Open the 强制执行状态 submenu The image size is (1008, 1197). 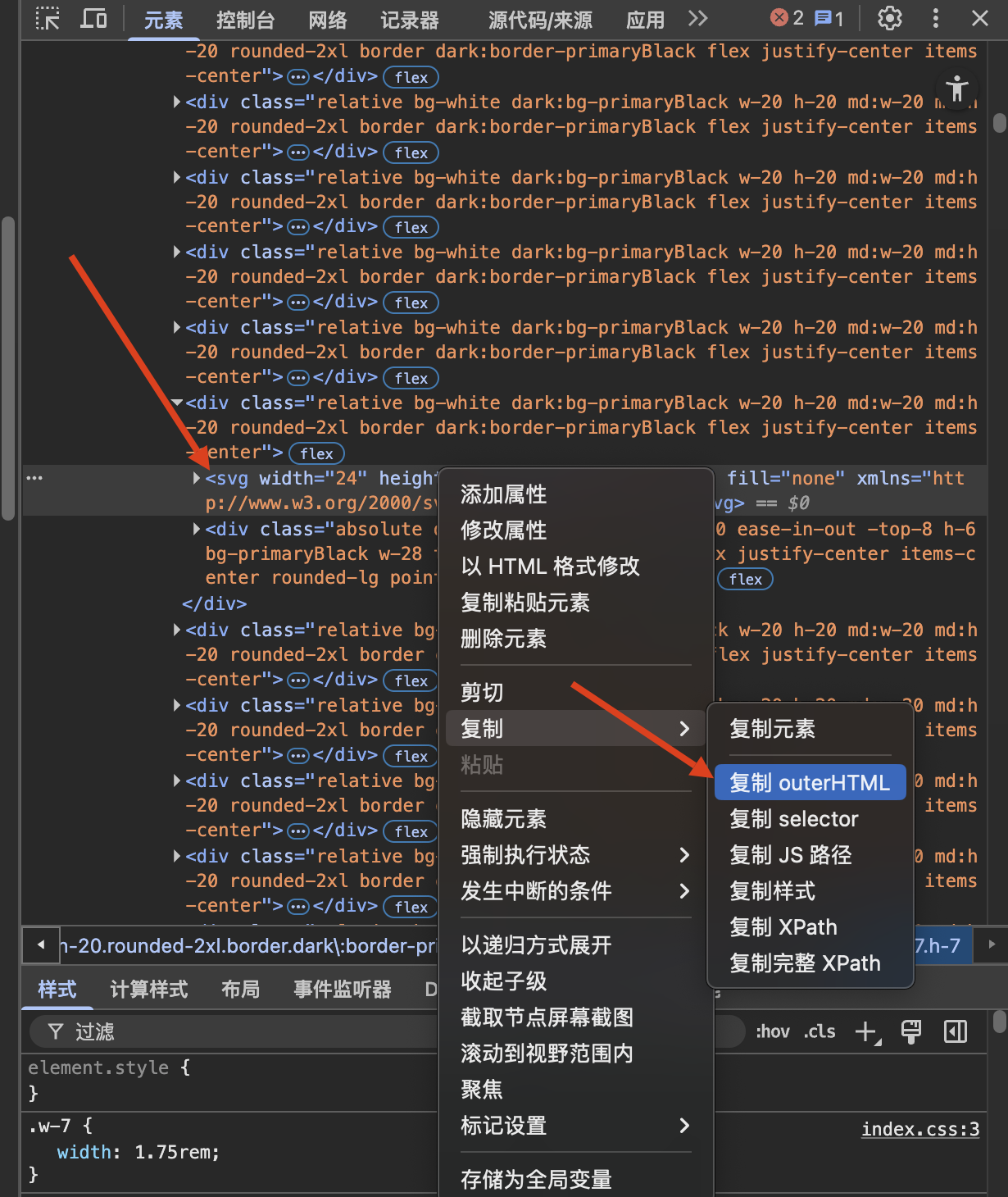click(x=527, y=855)
